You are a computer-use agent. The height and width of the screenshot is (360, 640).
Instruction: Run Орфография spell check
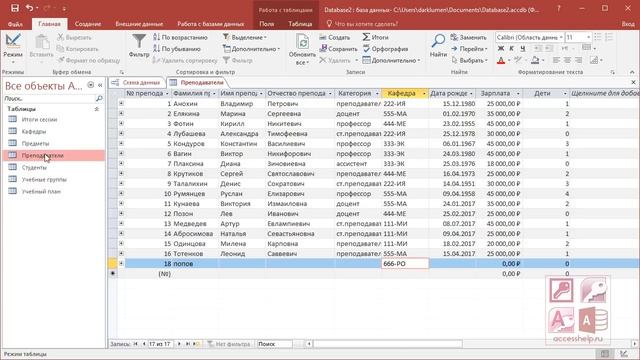pyautogui.click(x=385, y=49)
